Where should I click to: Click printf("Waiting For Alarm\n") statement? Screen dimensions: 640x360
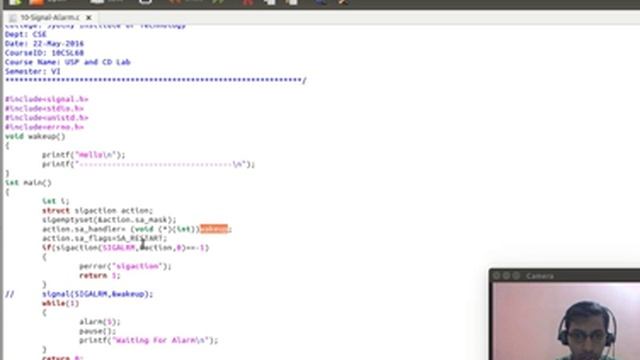[x=149, y=340]
